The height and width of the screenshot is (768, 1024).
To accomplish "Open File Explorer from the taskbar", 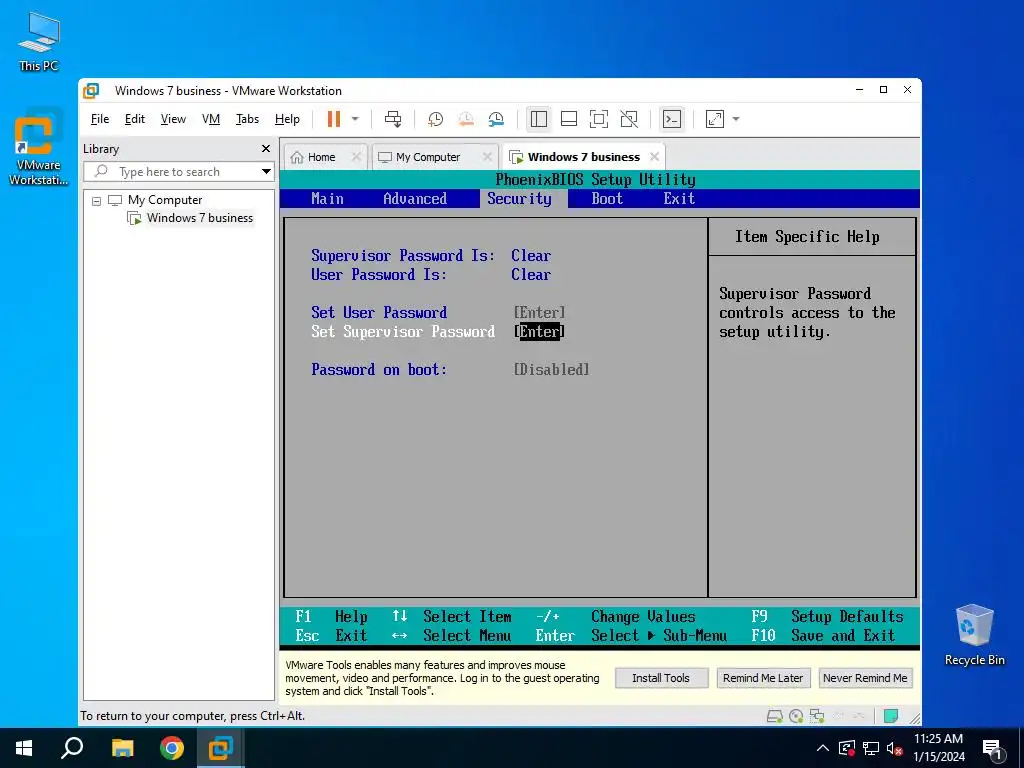I will (x=122, y=748).
